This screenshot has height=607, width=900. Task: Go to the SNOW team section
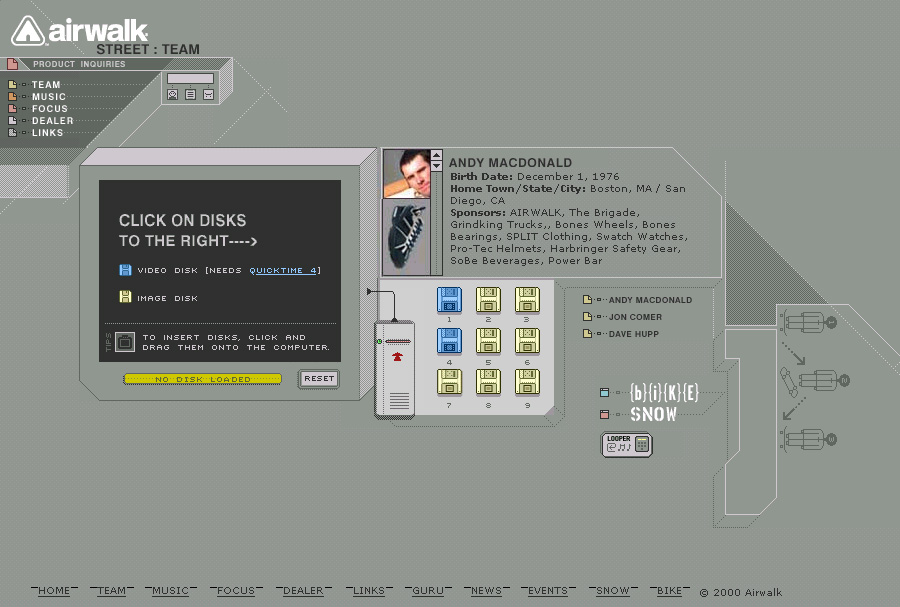coord(654,414)
